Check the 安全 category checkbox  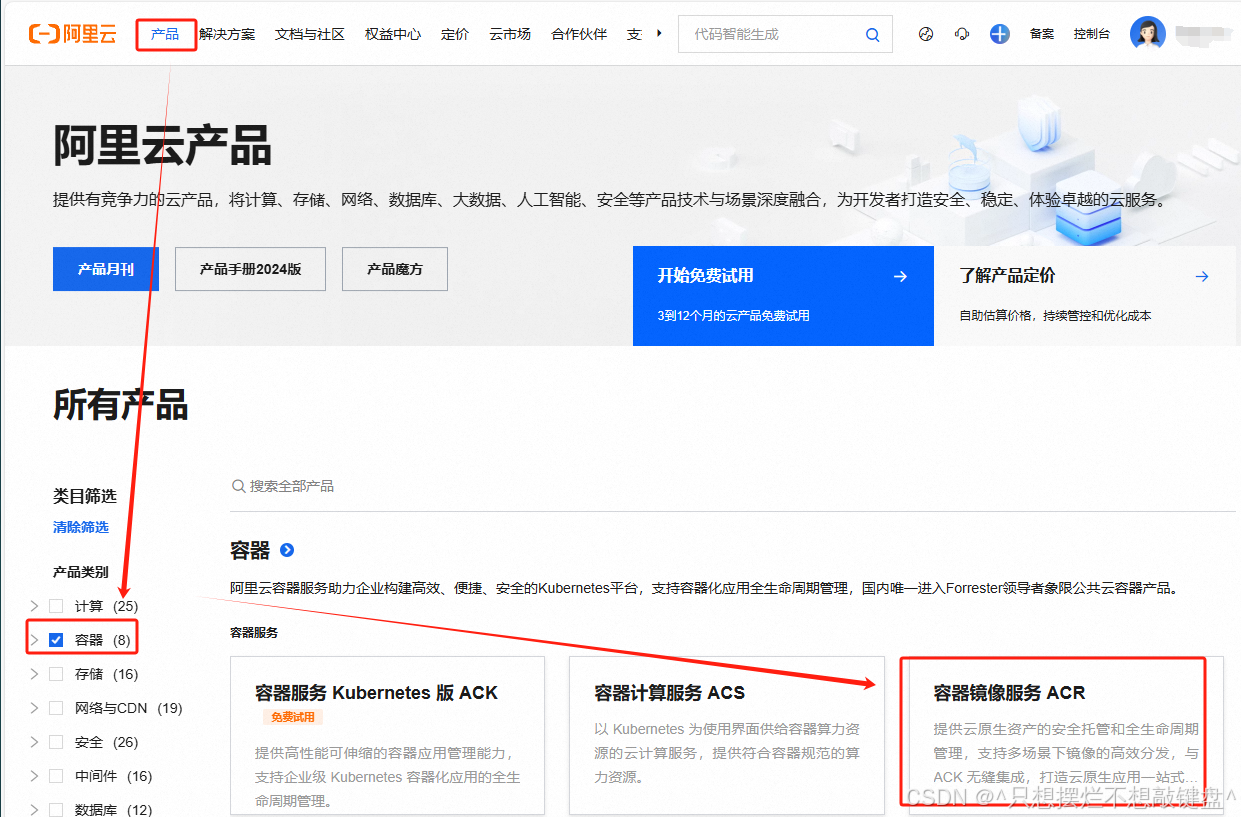click(x=56, y=742)
